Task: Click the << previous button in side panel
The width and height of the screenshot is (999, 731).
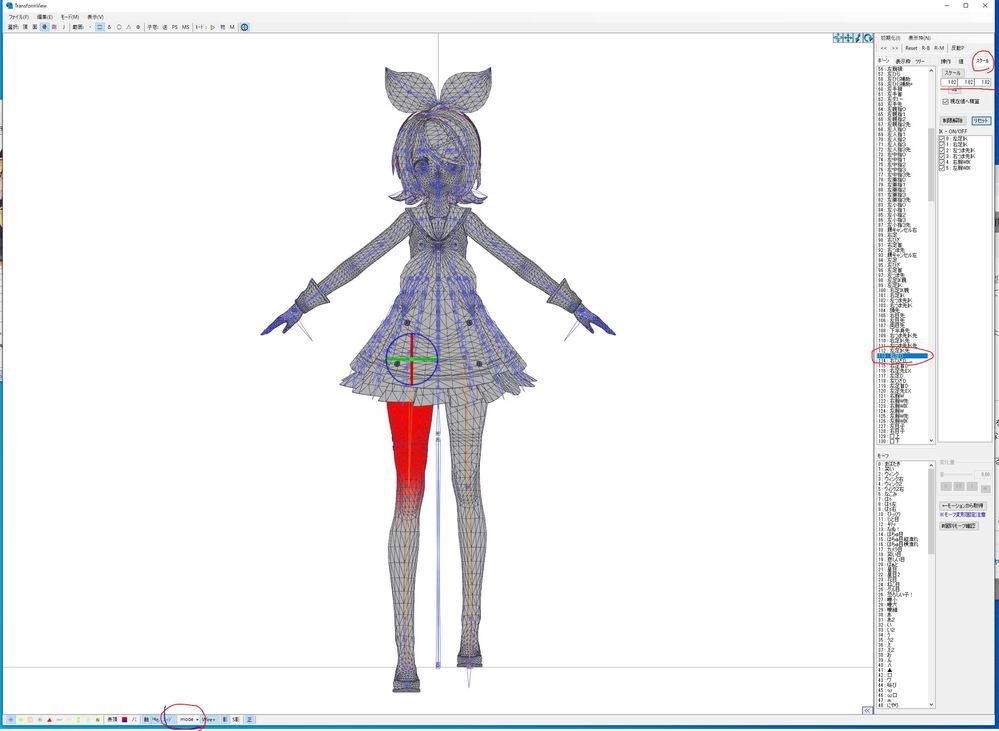Action: coord(884,48)
